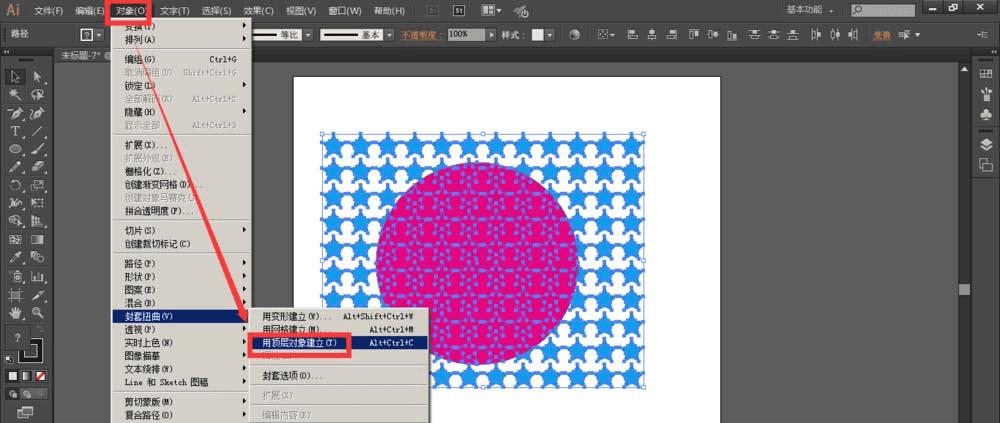Open the 等比 stroke profile dropdown

309,35
